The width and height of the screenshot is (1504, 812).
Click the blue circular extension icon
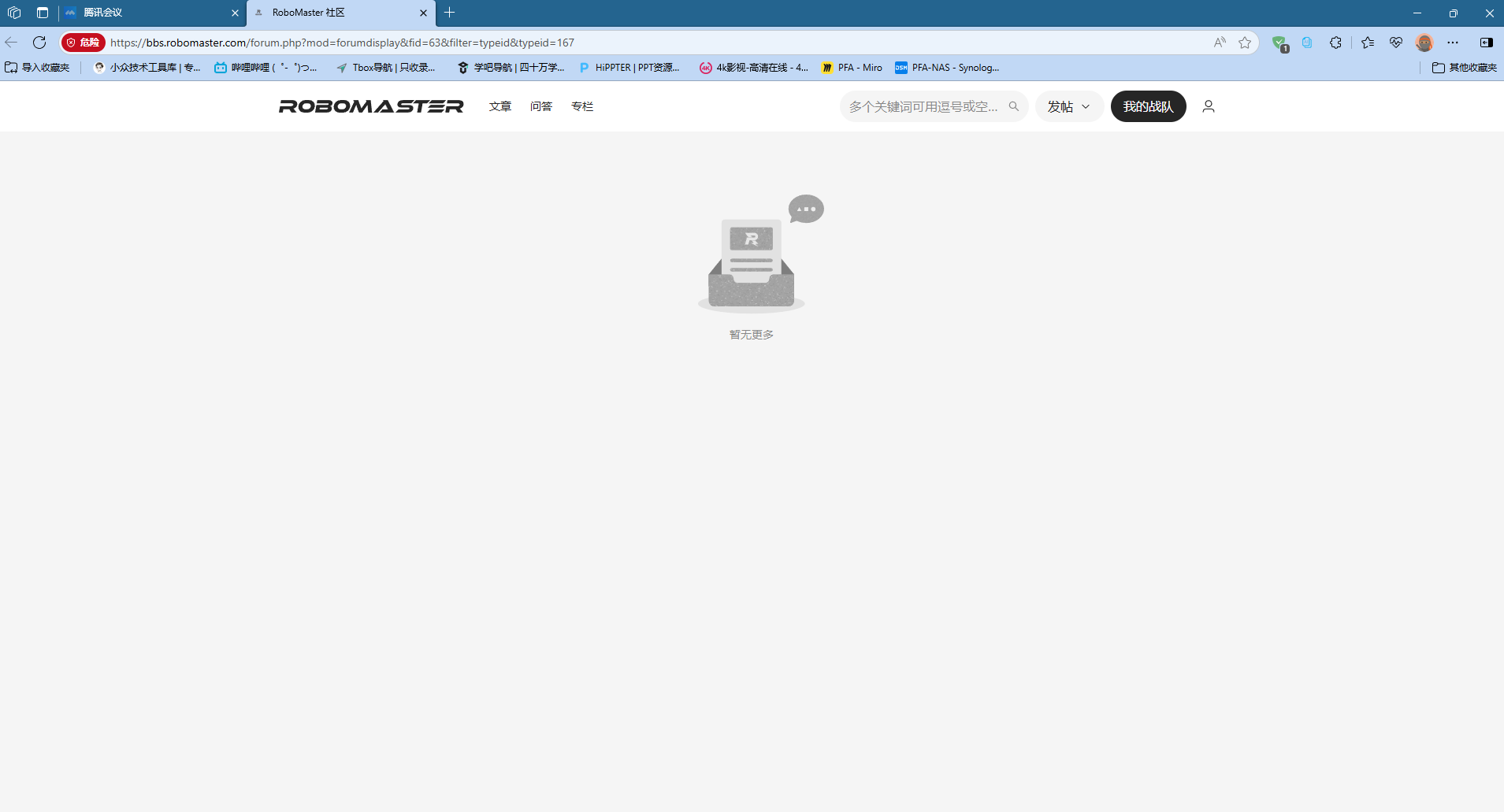click(1307, 43)
